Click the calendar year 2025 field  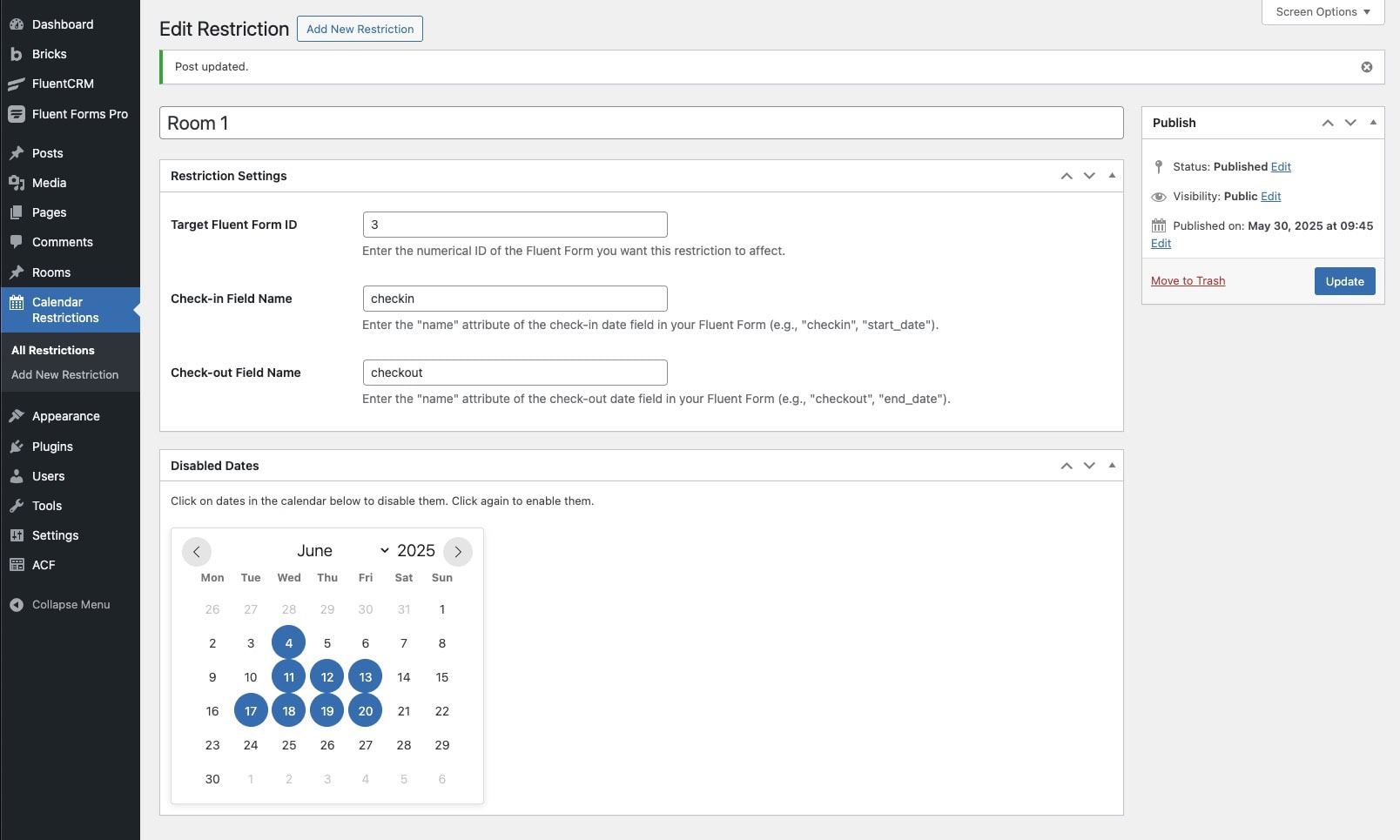tap(416, 551)
